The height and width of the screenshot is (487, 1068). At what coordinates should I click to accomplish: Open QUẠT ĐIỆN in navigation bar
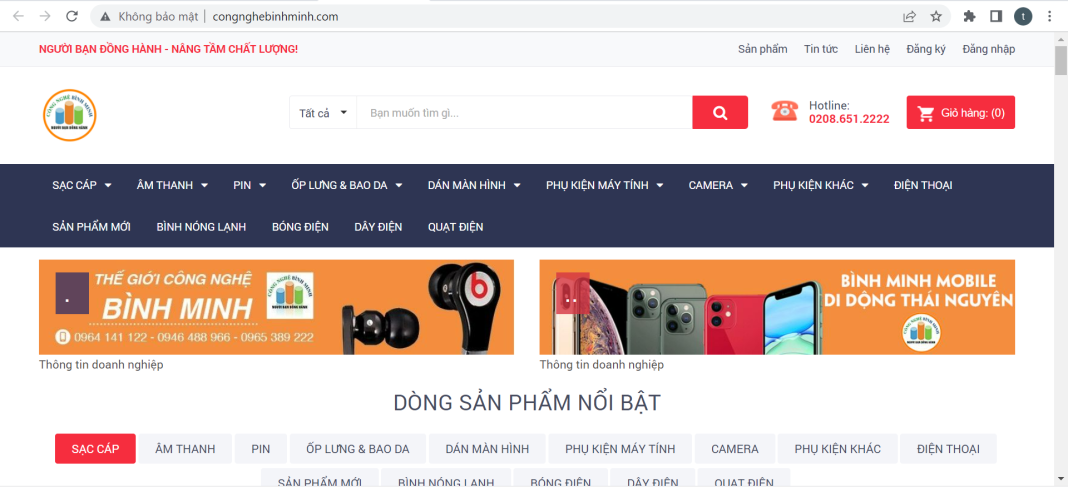tap(456, 227)
